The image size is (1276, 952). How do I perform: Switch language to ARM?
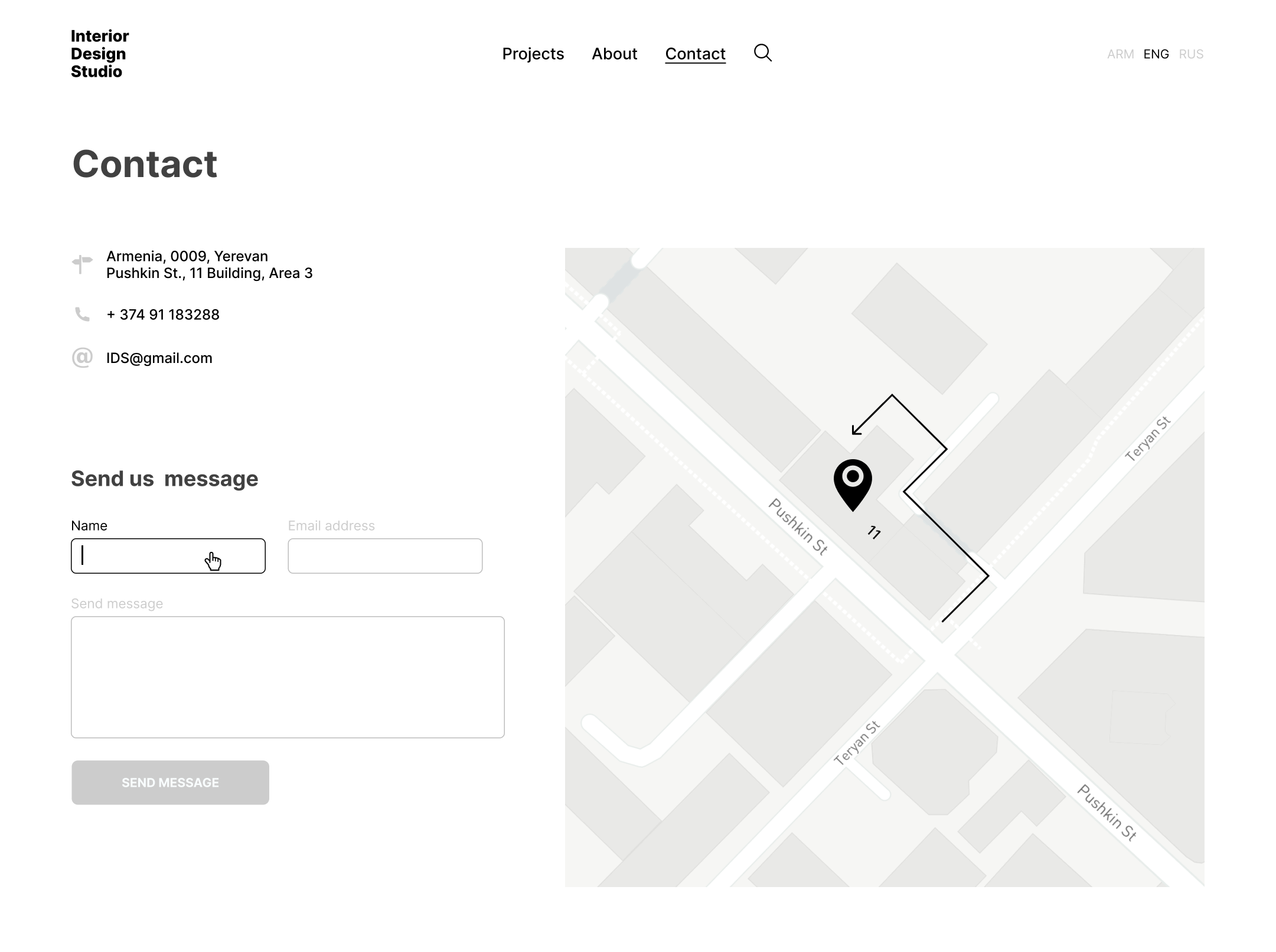pos(1120,54)
